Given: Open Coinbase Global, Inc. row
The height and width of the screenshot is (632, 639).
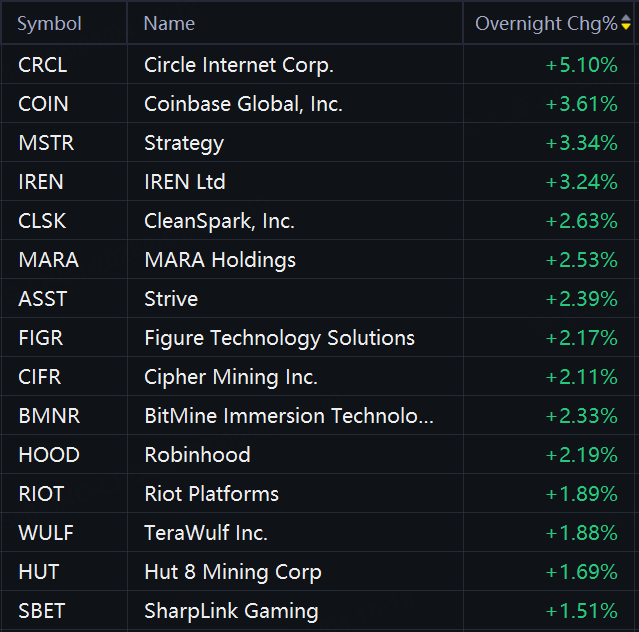Looking at the screenshot, I should pyautogui.click(x=318, y=104).
